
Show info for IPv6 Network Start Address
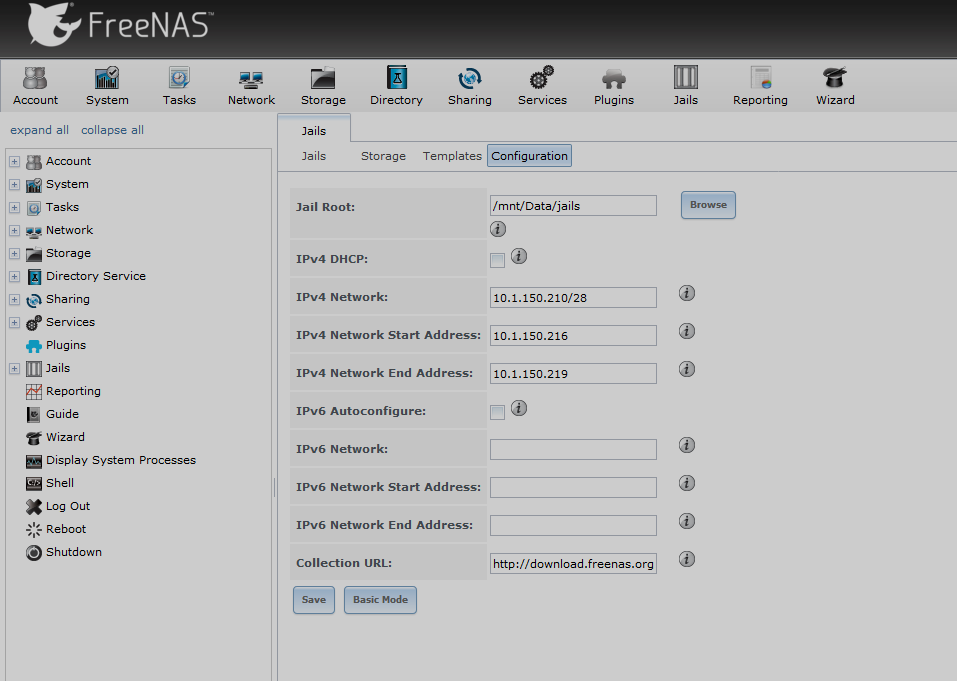(x=687, y=483)
